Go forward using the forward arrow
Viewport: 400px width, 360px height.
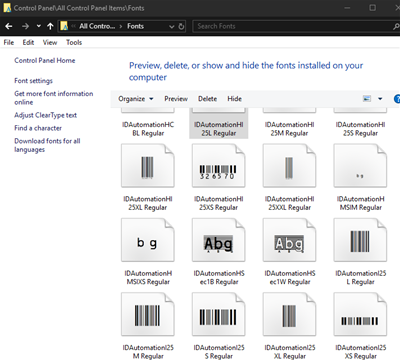25,26
